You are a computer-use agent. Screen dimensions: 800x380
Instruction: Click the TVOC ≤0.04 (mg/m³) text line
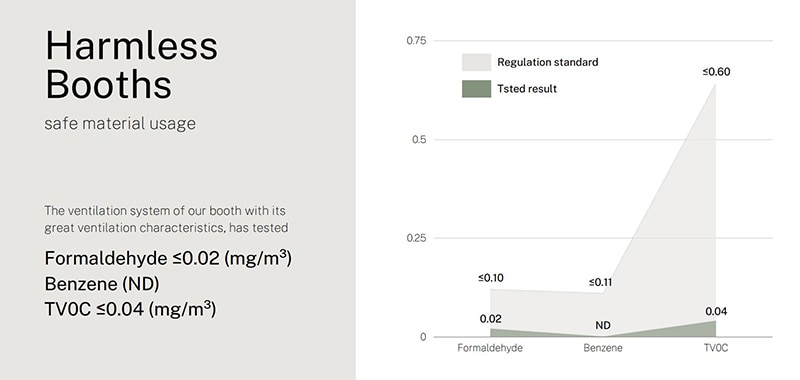point(131,309)
